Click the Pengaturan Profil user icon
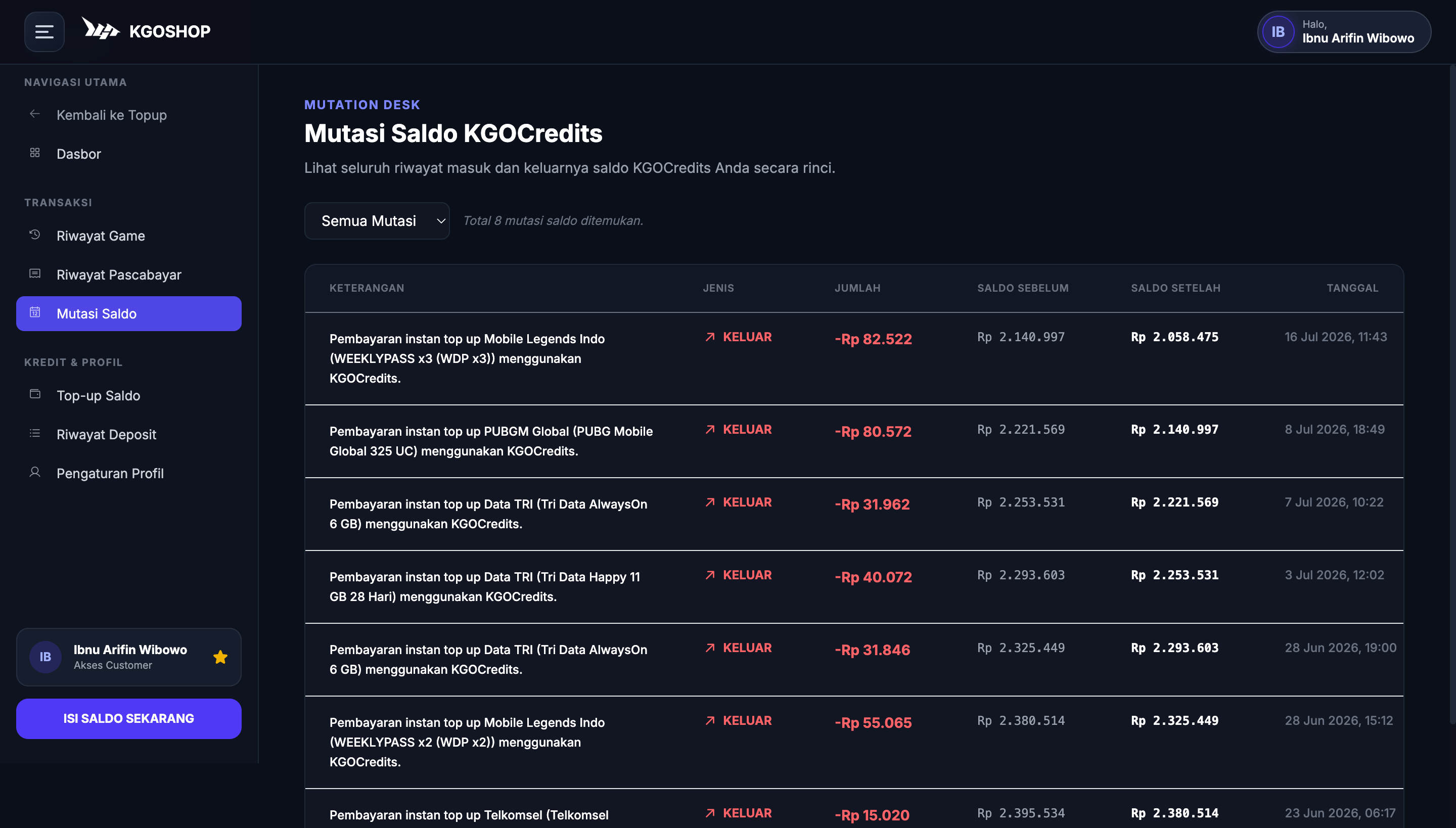This screenshot has width=1456, height=828. pos(35,473)
